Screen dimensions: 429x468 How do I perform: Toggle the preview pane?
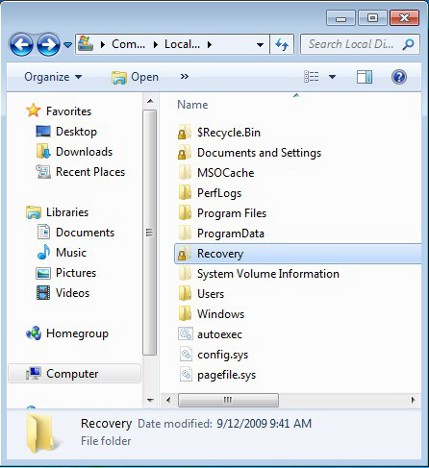tap(364, 77)
